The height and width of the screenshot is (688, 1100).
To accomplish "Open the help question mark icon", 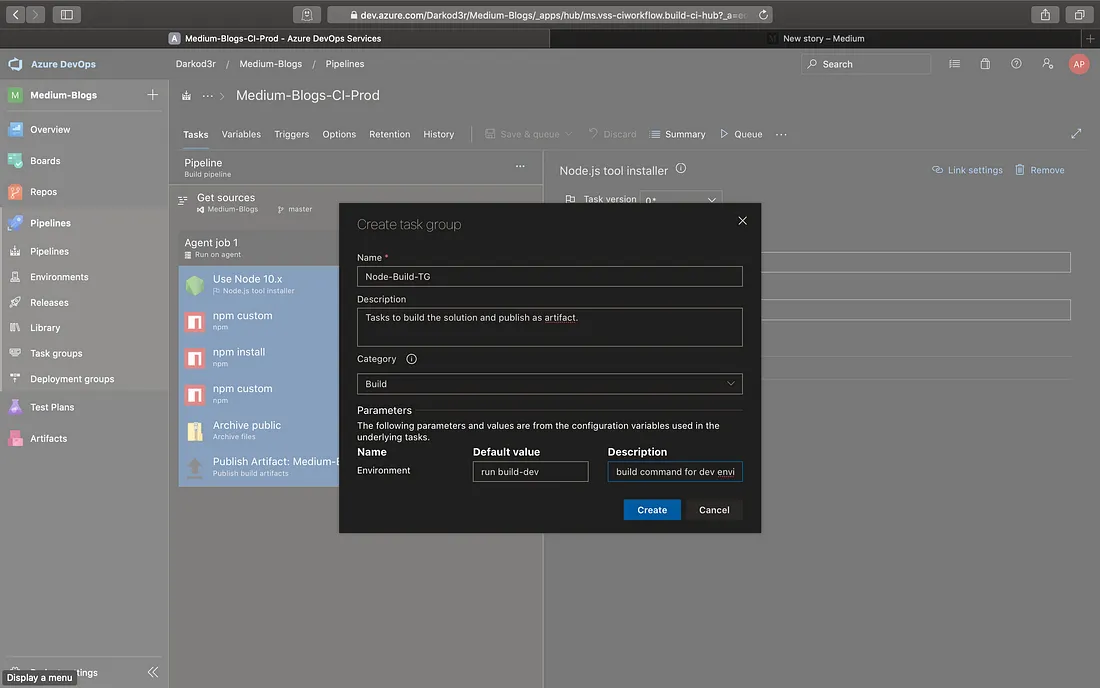I will (x=1016, y=64).
